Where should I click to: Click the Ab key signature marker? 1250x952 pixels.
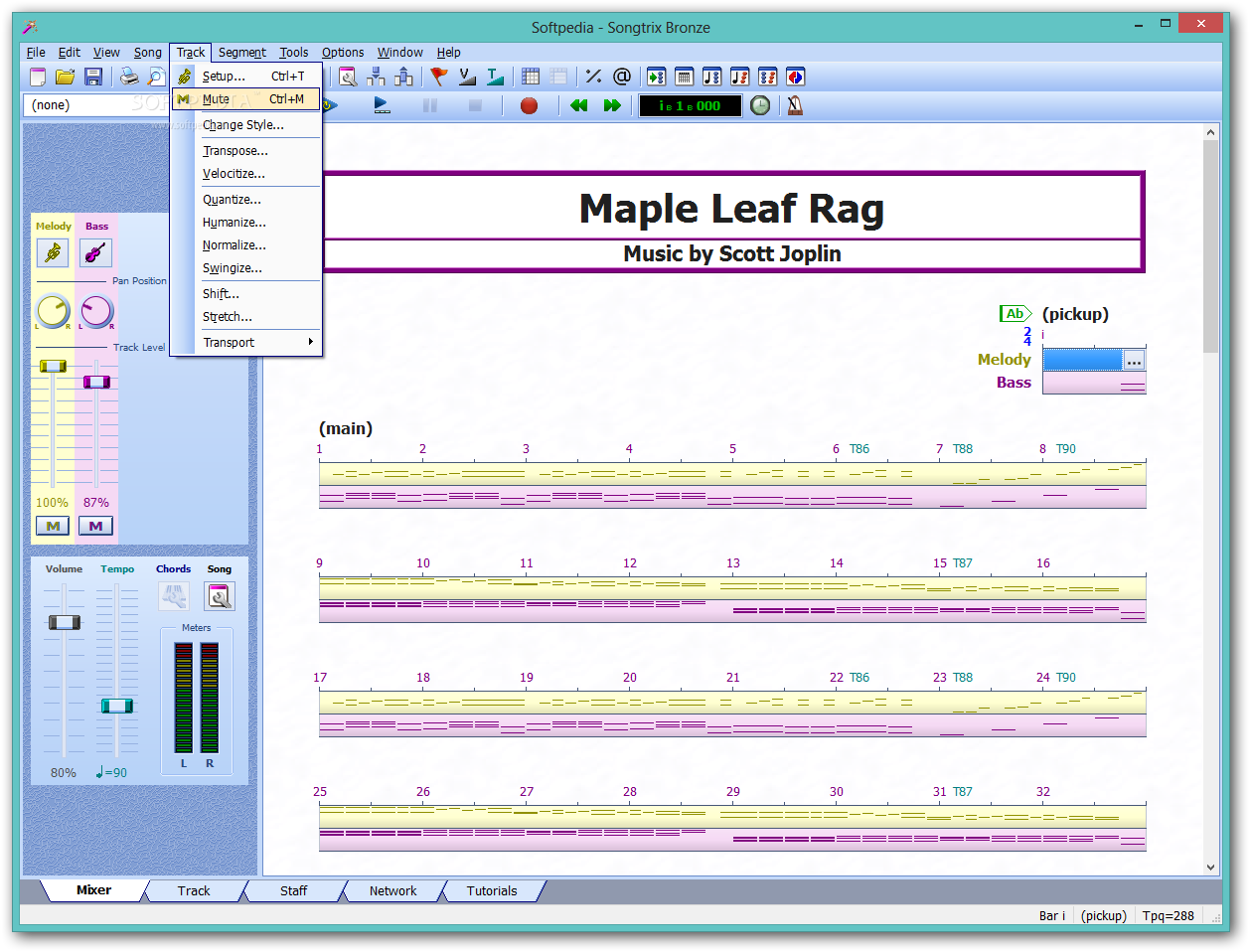point(1015,314)
